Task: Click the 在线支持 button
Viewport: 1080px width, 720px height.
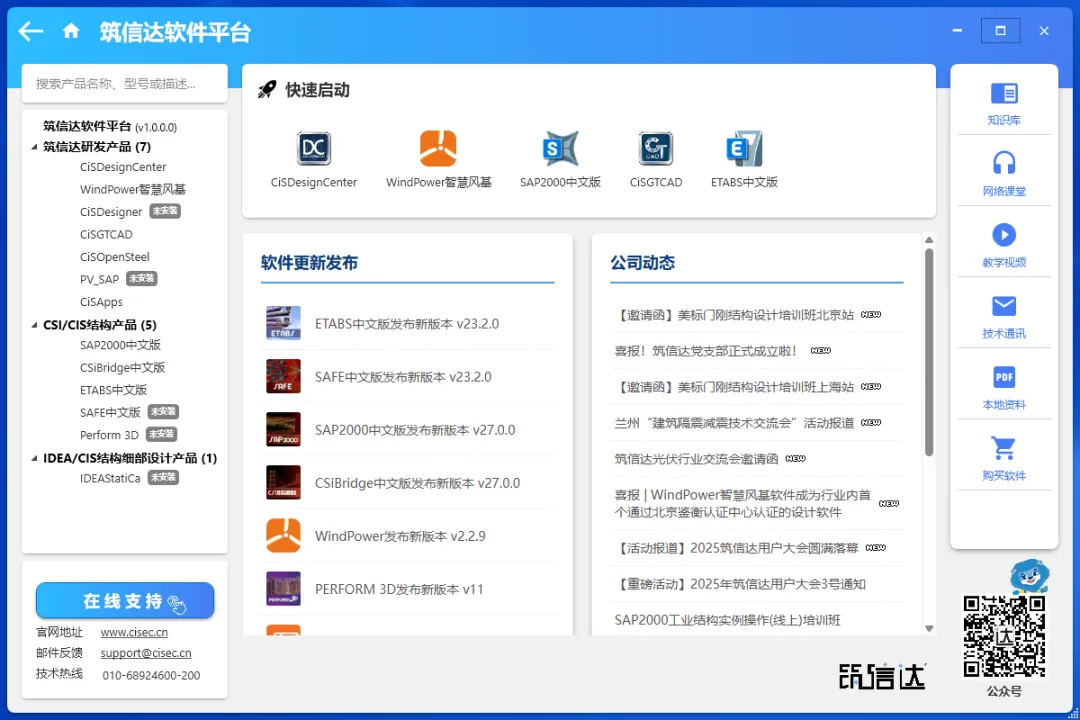Action: click(x=125, y=601)
